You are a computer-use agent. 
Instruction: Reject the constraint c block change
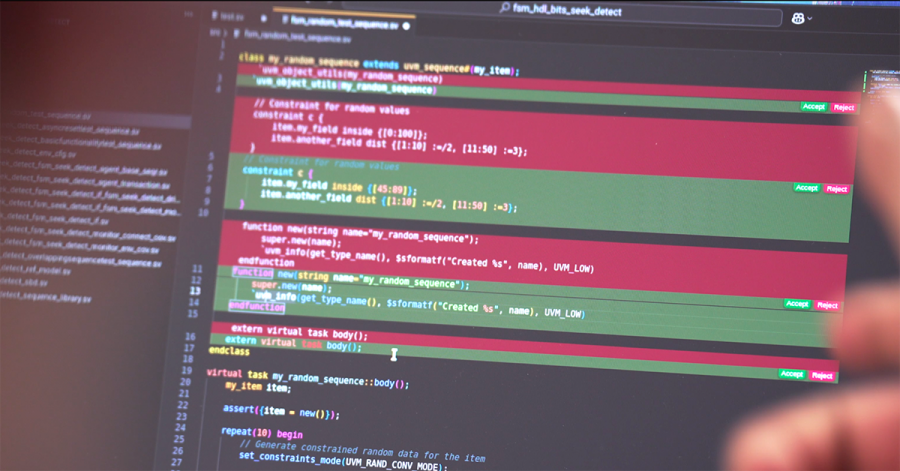click(836, 189)
